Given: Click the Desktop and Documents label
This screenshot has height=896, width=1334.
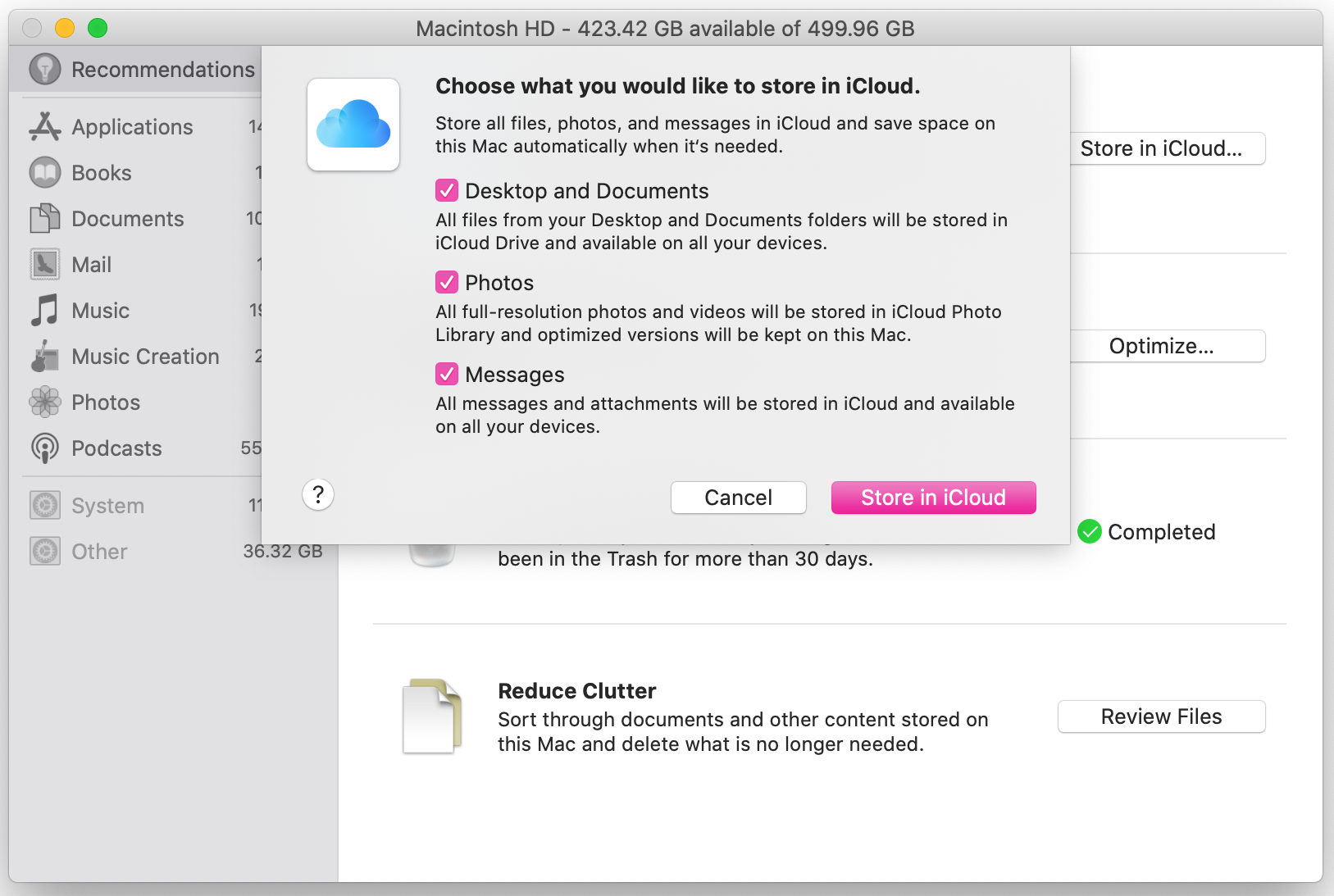Looking at the screenshot, I should tap(587, 191).
